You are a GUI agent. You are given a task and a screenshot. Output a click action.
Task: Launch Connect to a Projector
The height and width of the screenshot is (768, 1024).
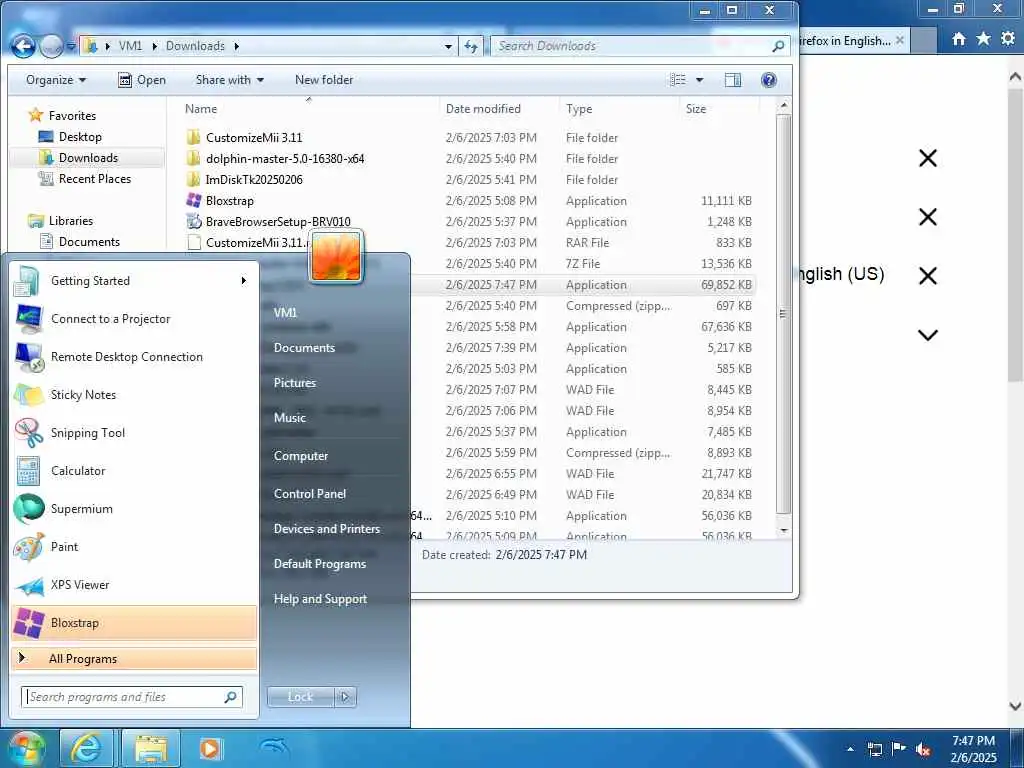point(134,319)
